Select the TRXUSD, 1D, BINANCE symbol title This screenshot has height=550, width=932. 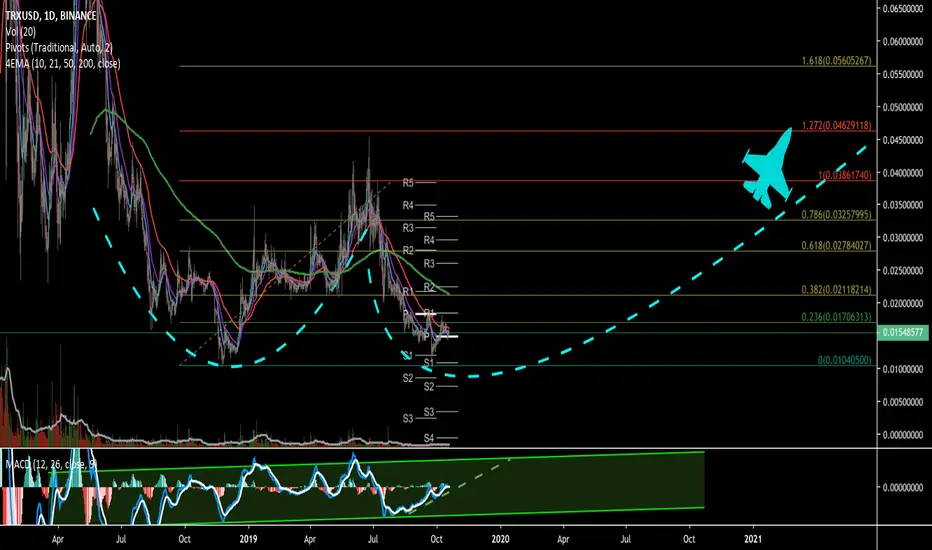(51, 16)
